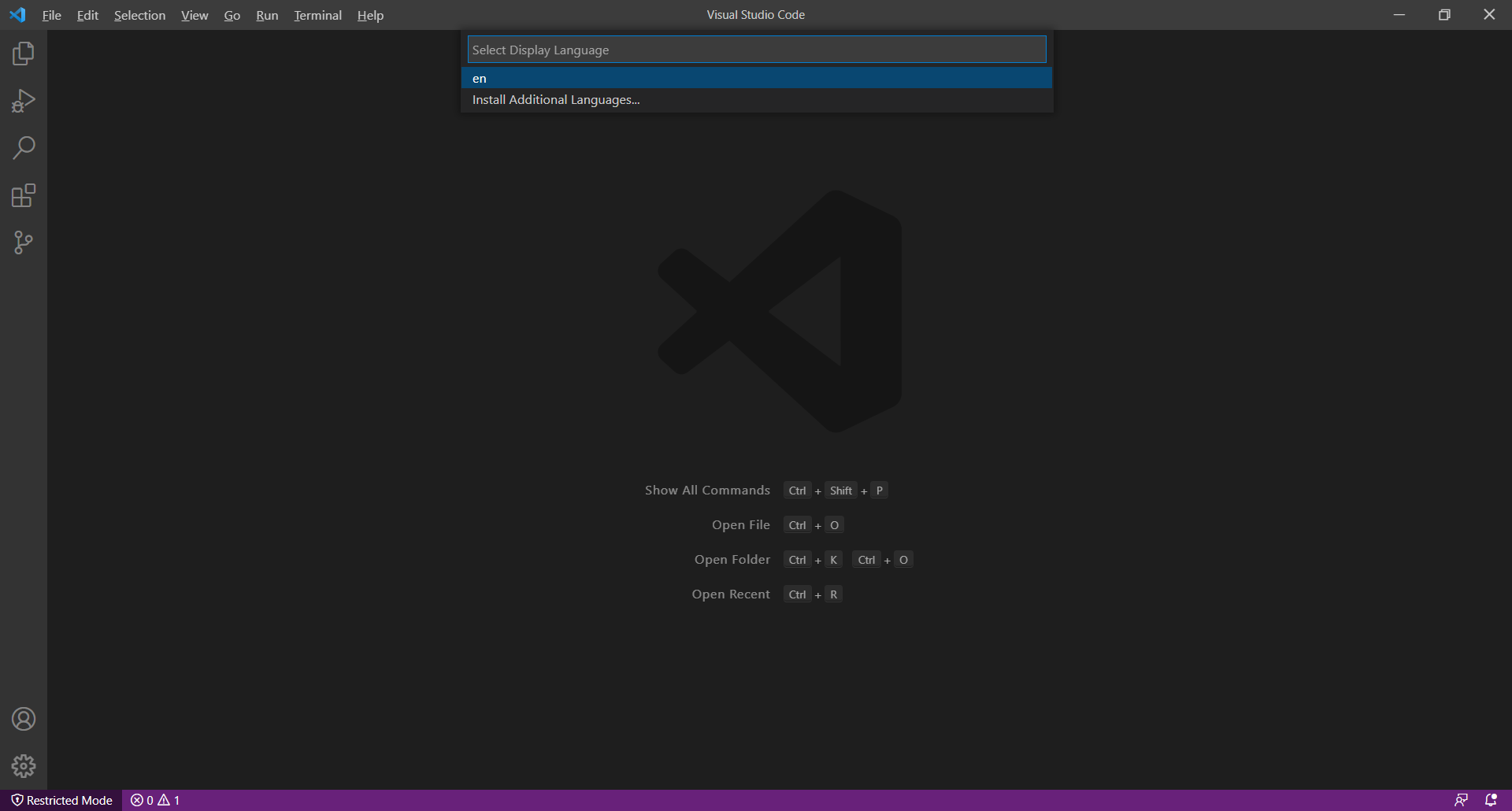Open Problems errors and warnings indicator
The height and width of the screenshot is (811, 1512).
[155, 800]
